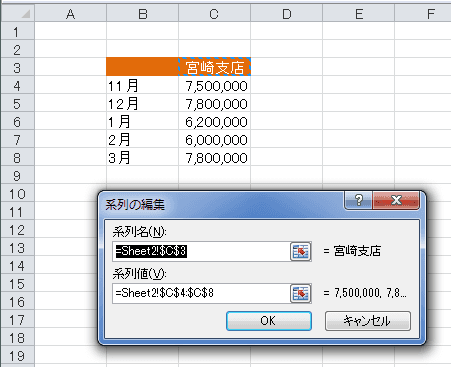
Task: Select row 9 header
Action: pos(17,176)
